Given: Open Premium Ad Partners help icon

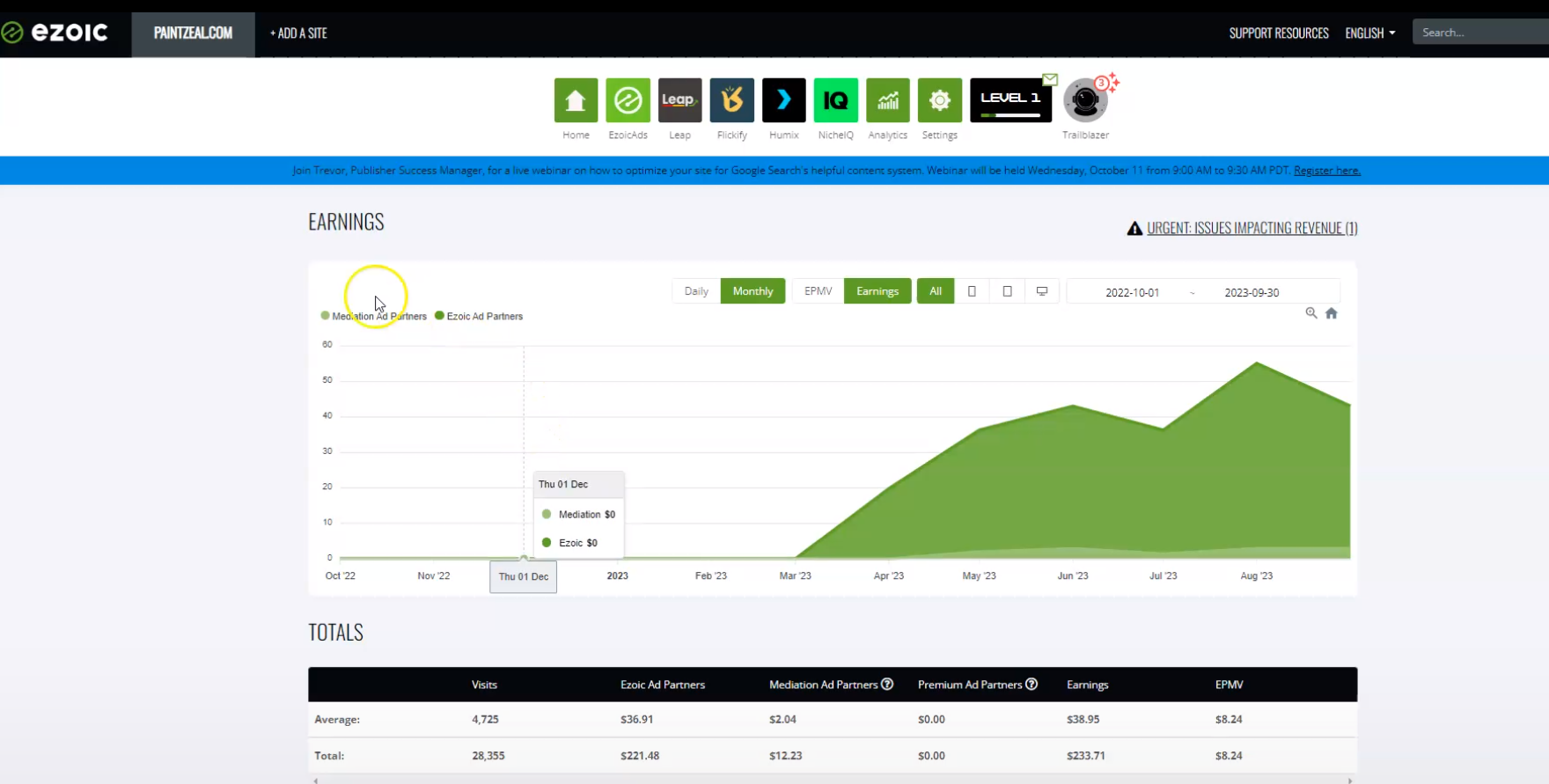Looking at the screenshot, I should (x=1031, y=684).
